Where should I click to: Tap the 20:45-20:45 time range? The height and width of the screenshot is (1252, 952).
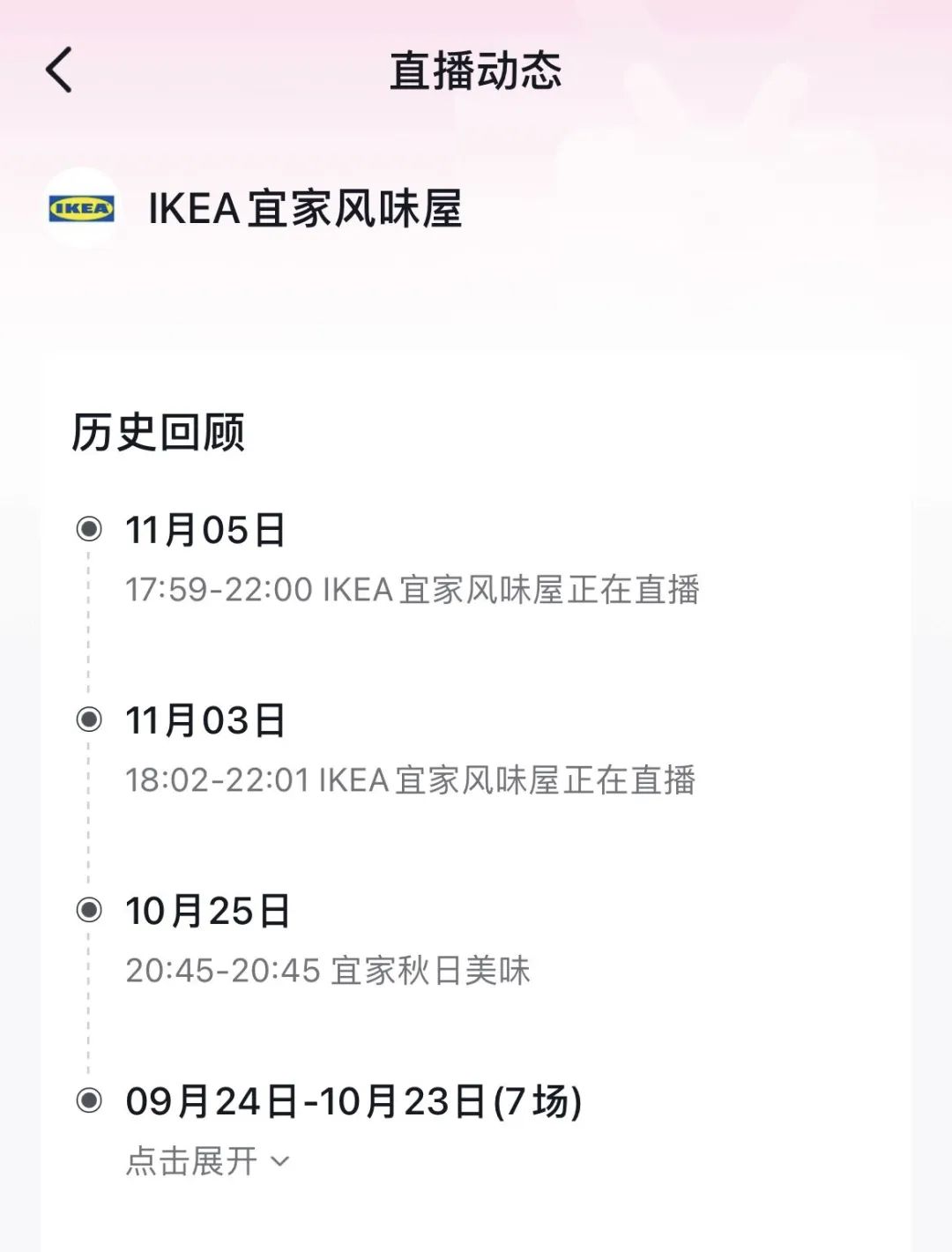click(222, 971)
